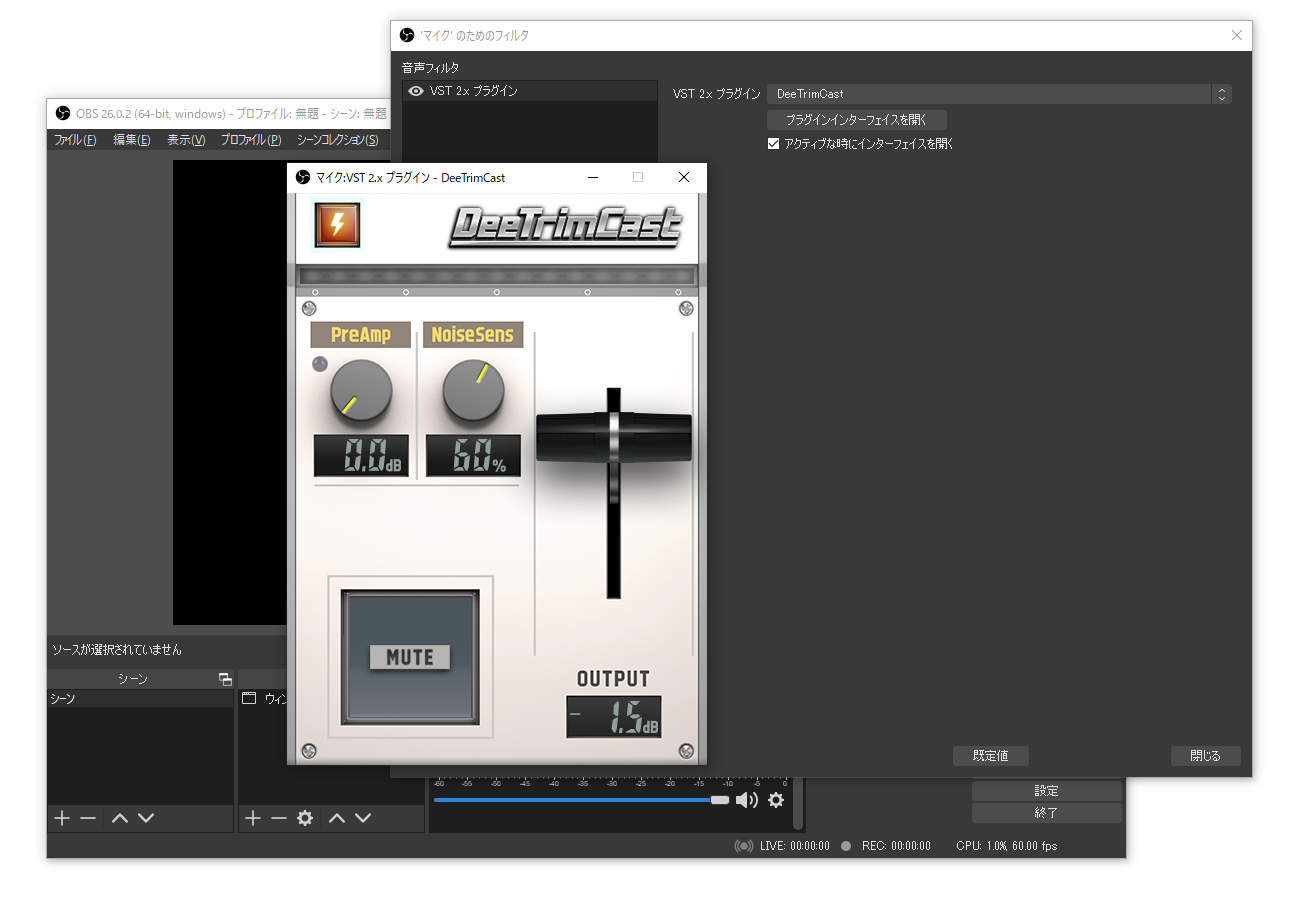Toggle the eye icon for VST 2.x plugin filter
The width and height of the screenshot is (1300, 903).
416,91
